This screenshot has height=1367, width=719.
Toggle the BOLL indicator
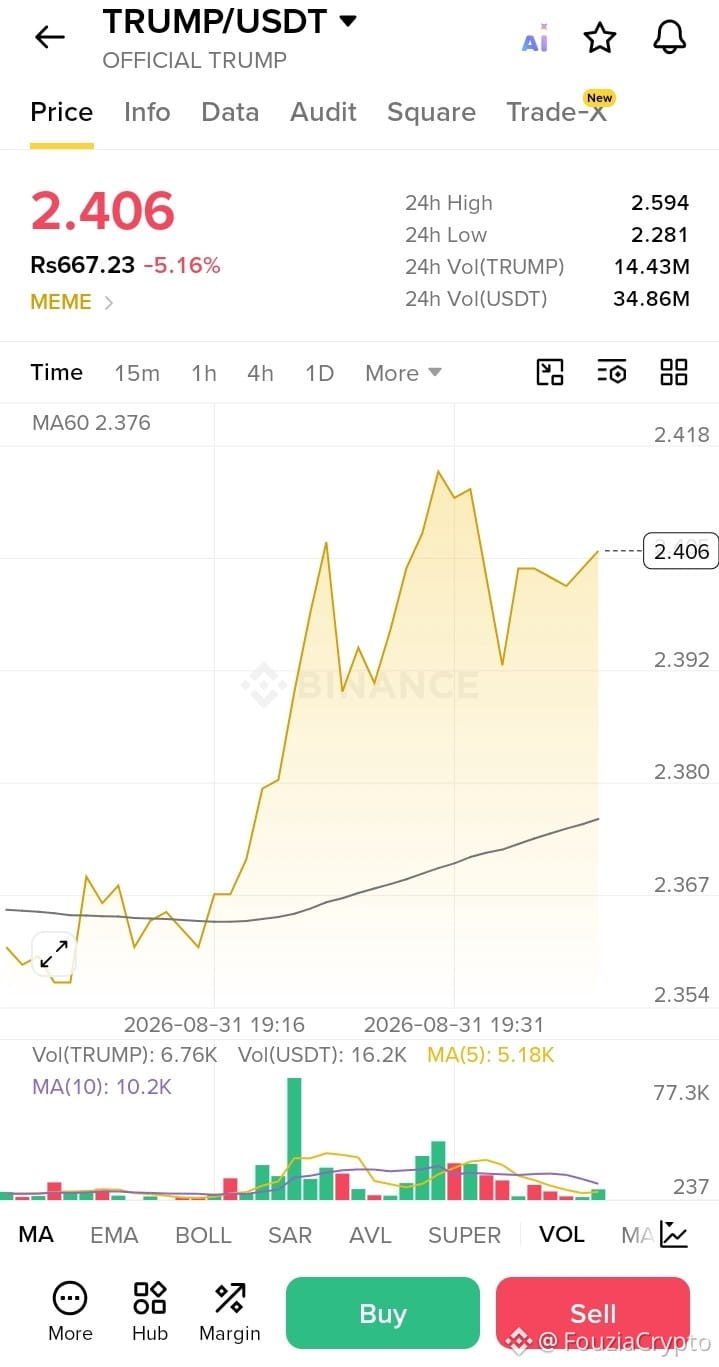(203, 1235)
